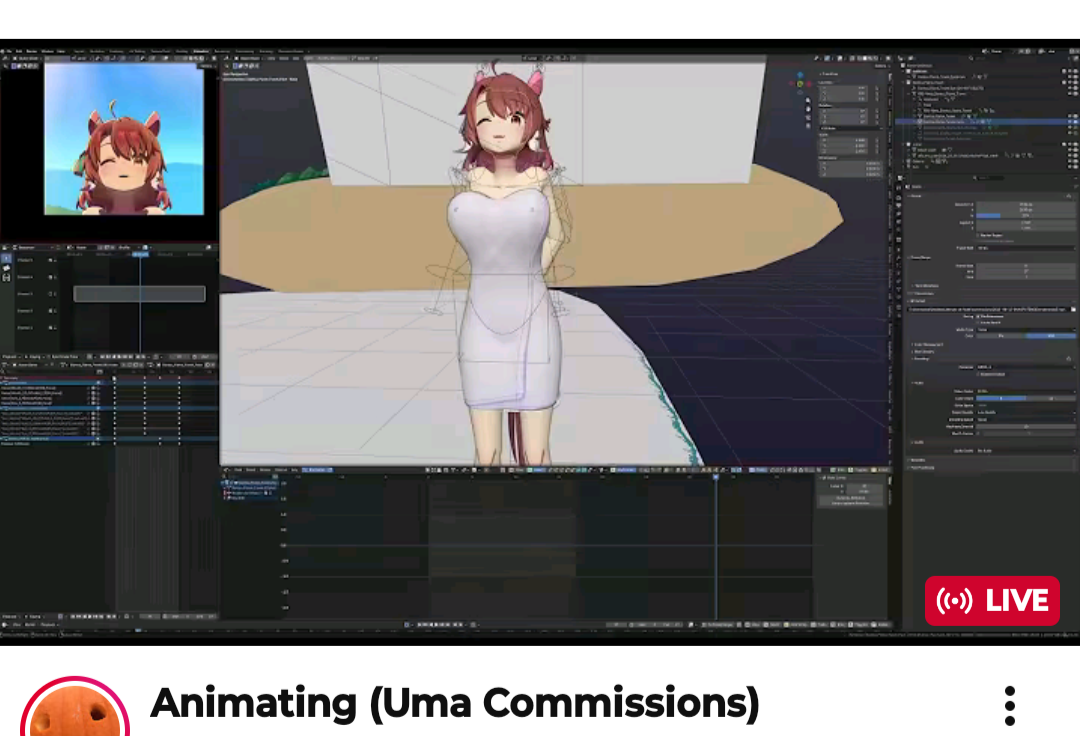
Task: Open the World properties tab icon
Action: (x=899, y=231)
